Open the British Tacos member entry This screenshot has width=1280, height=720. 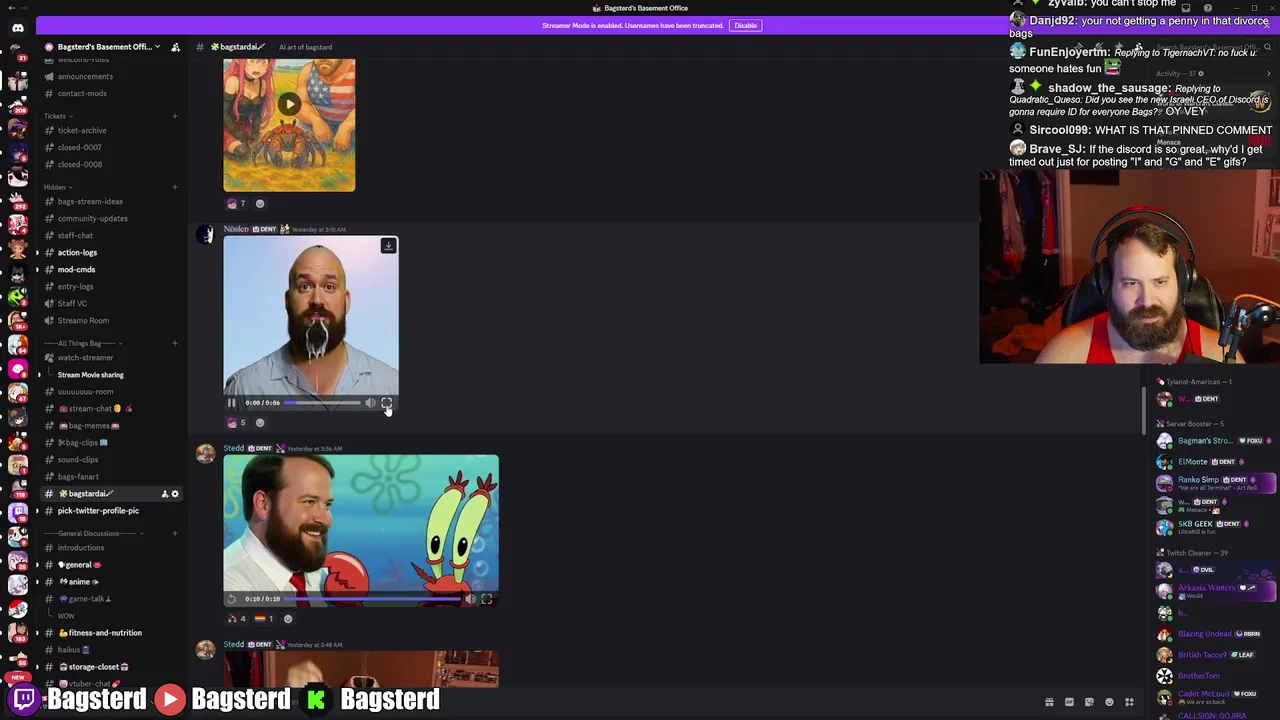(x=1214, y=655)
